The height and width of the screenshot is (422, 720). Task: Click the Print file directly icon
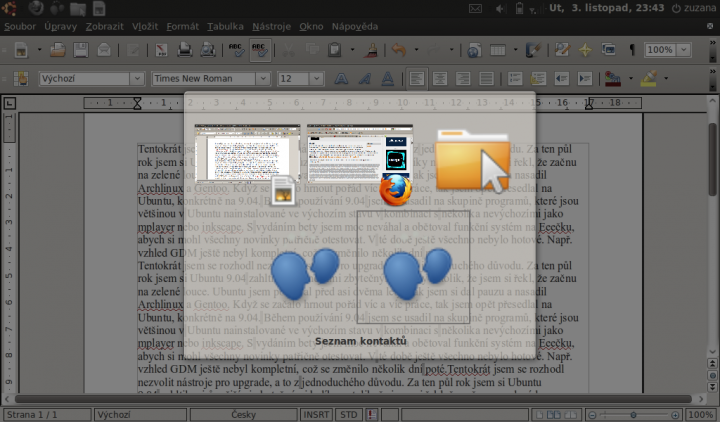tap(184, 49)
